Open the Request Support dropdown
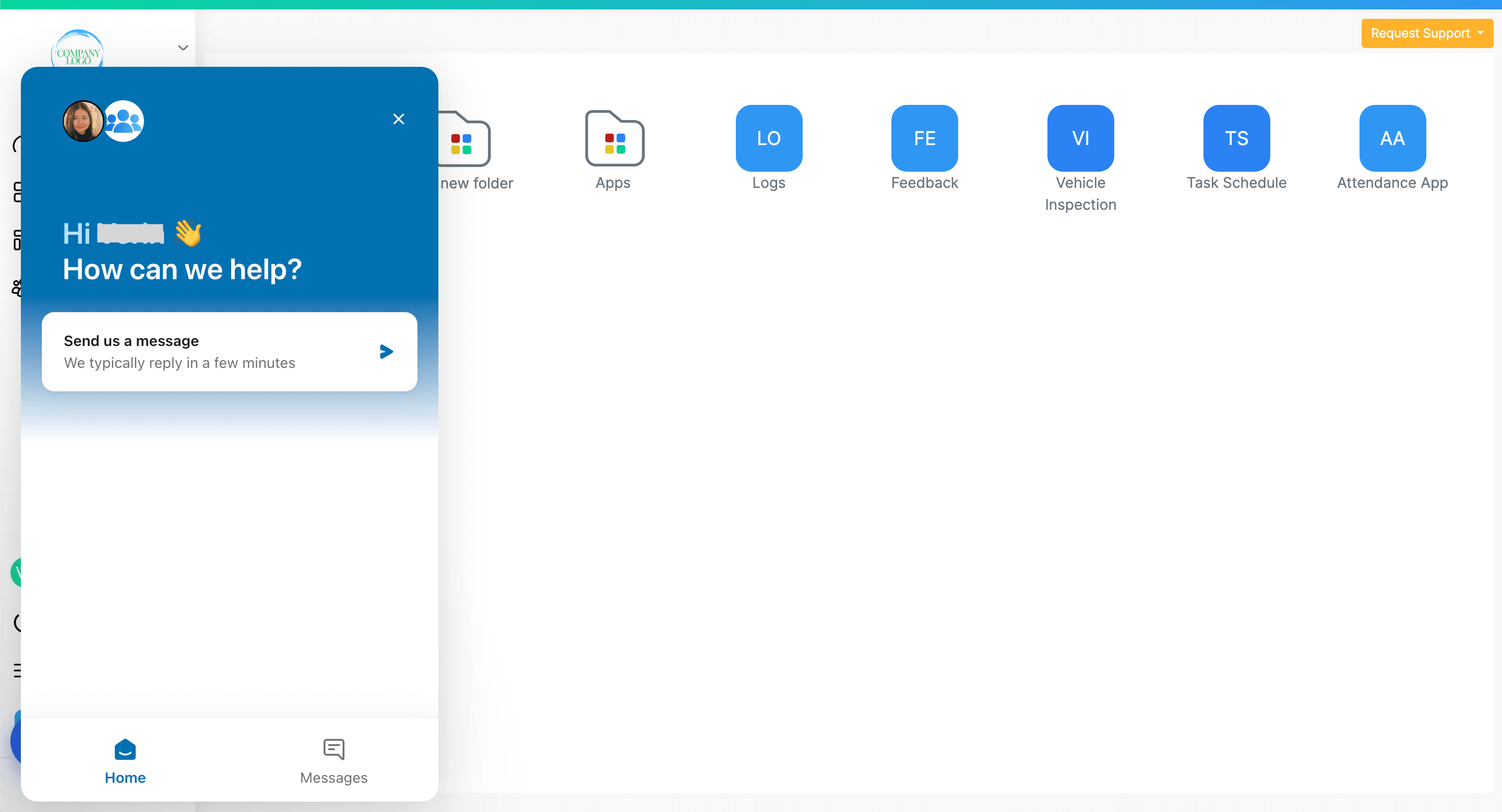The height and width of the screenshot is (812, 1502). pyautogui.click(x=1426, y=33)
